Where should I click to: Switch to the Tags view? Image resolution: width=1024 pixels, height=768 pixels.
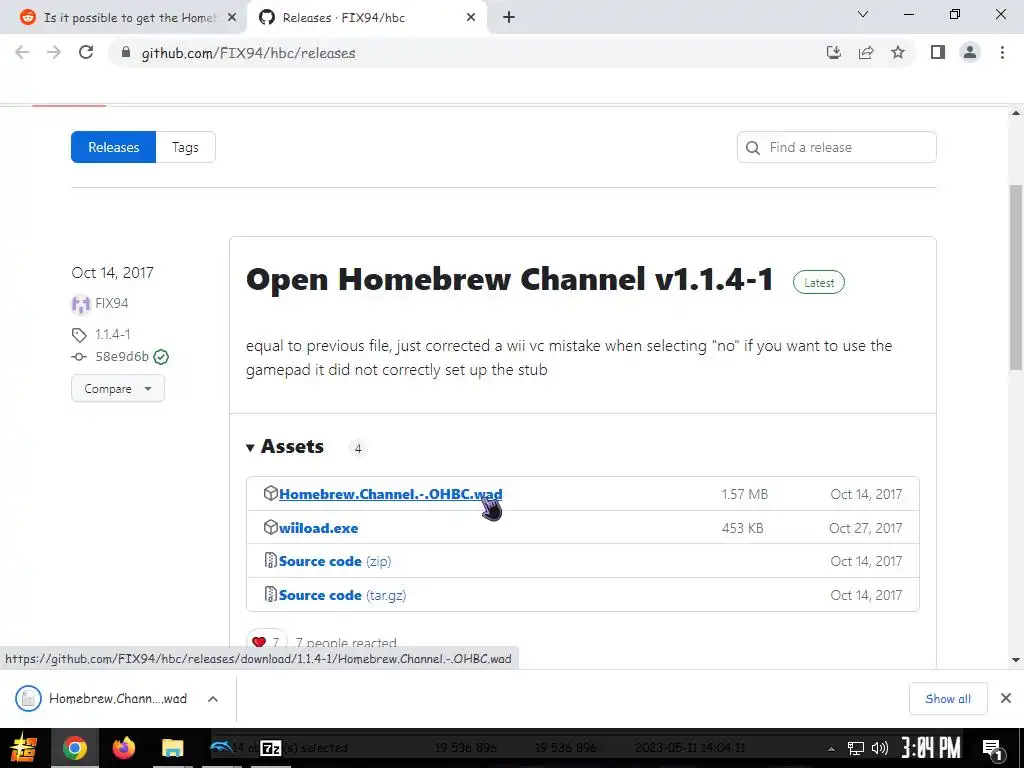point(185,147)
